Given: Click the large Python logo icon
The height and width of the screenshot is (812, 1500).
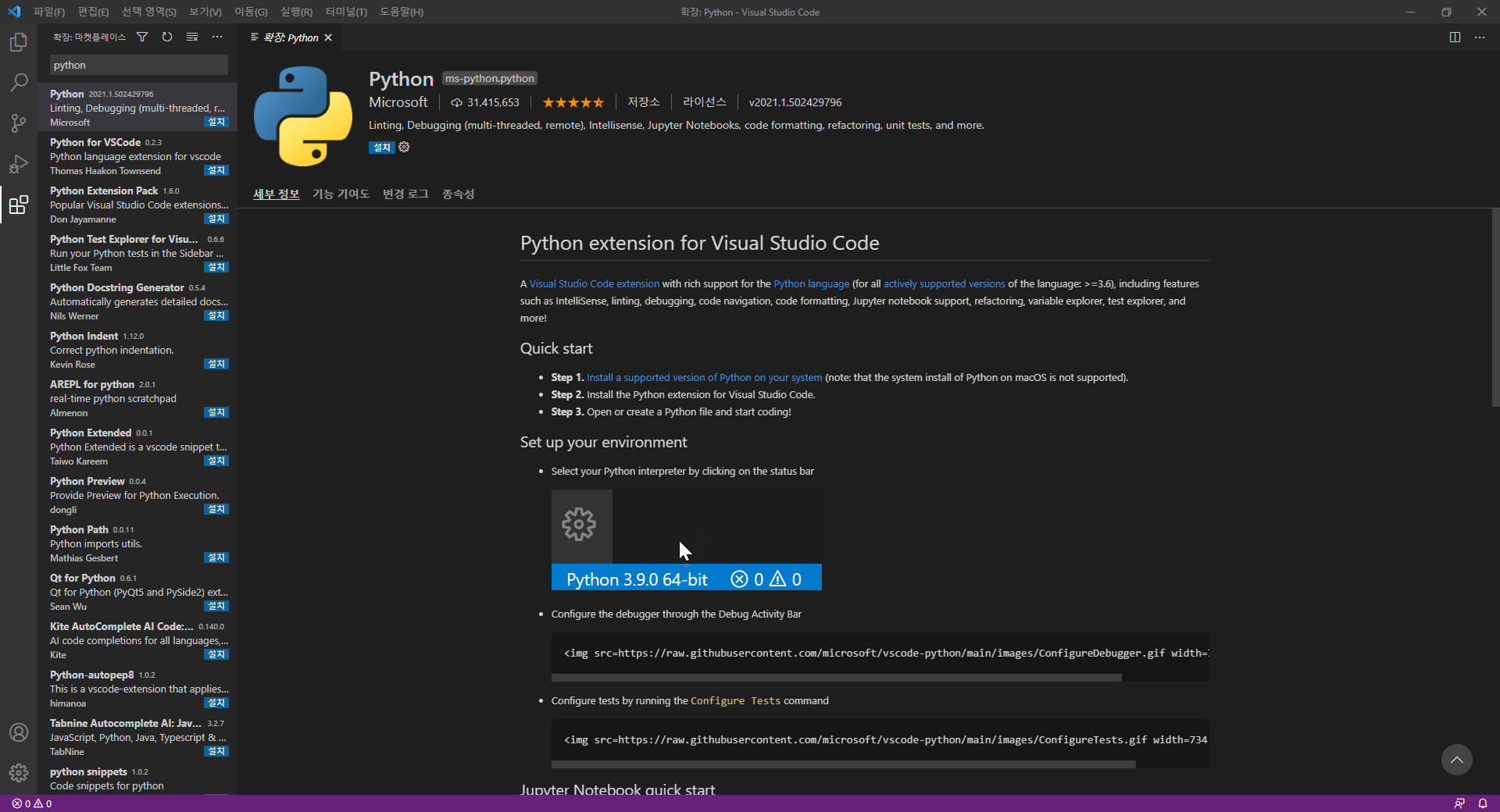Looking at the screenshot, I should click(303, 116).
